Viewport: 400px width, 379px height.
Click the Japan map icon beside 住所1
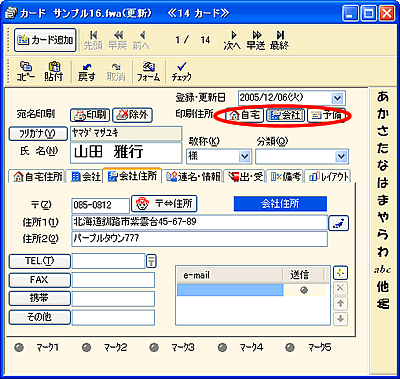point(339,223)
